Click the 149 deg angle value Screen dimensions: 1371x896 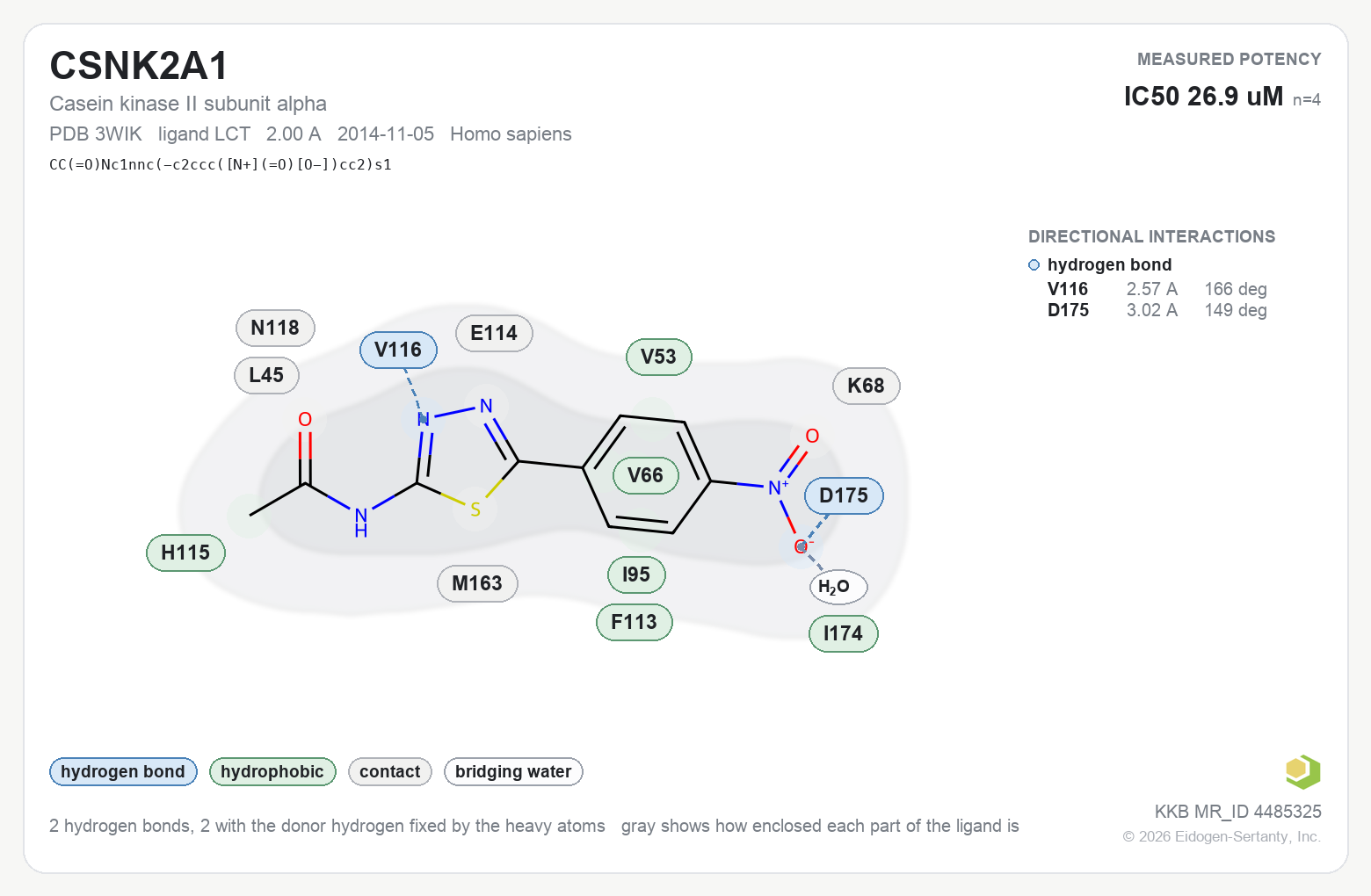pos(1236,310)
